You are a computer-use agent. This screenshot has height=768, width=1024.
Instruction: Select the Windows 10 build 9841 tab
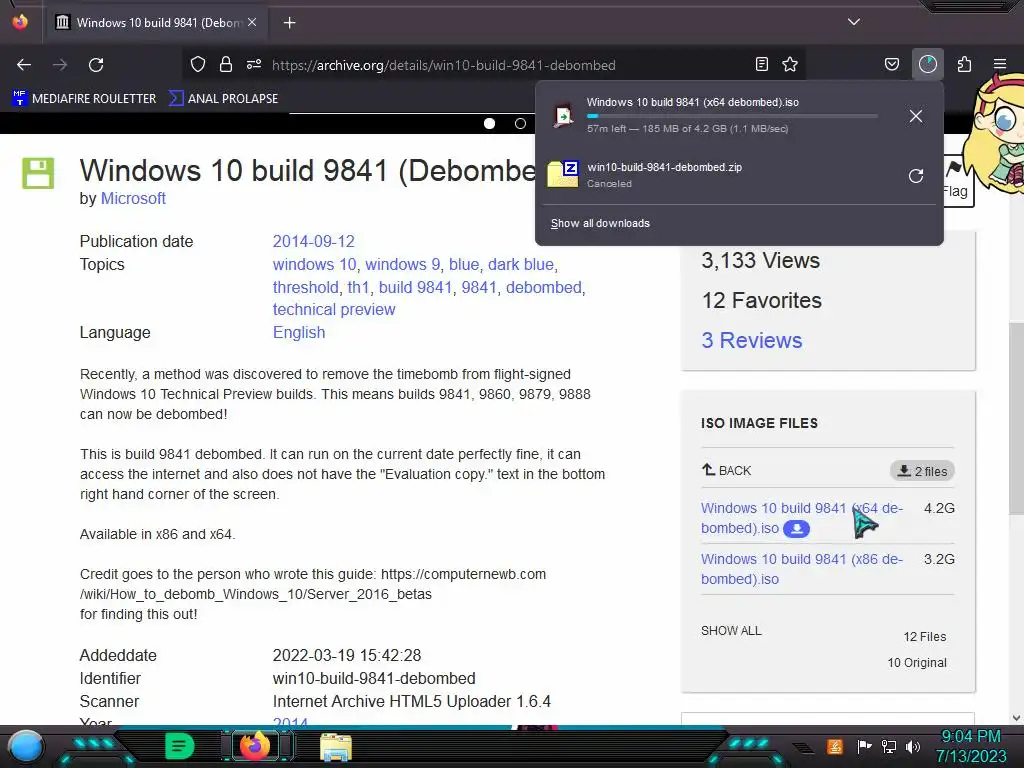point(157,23)
